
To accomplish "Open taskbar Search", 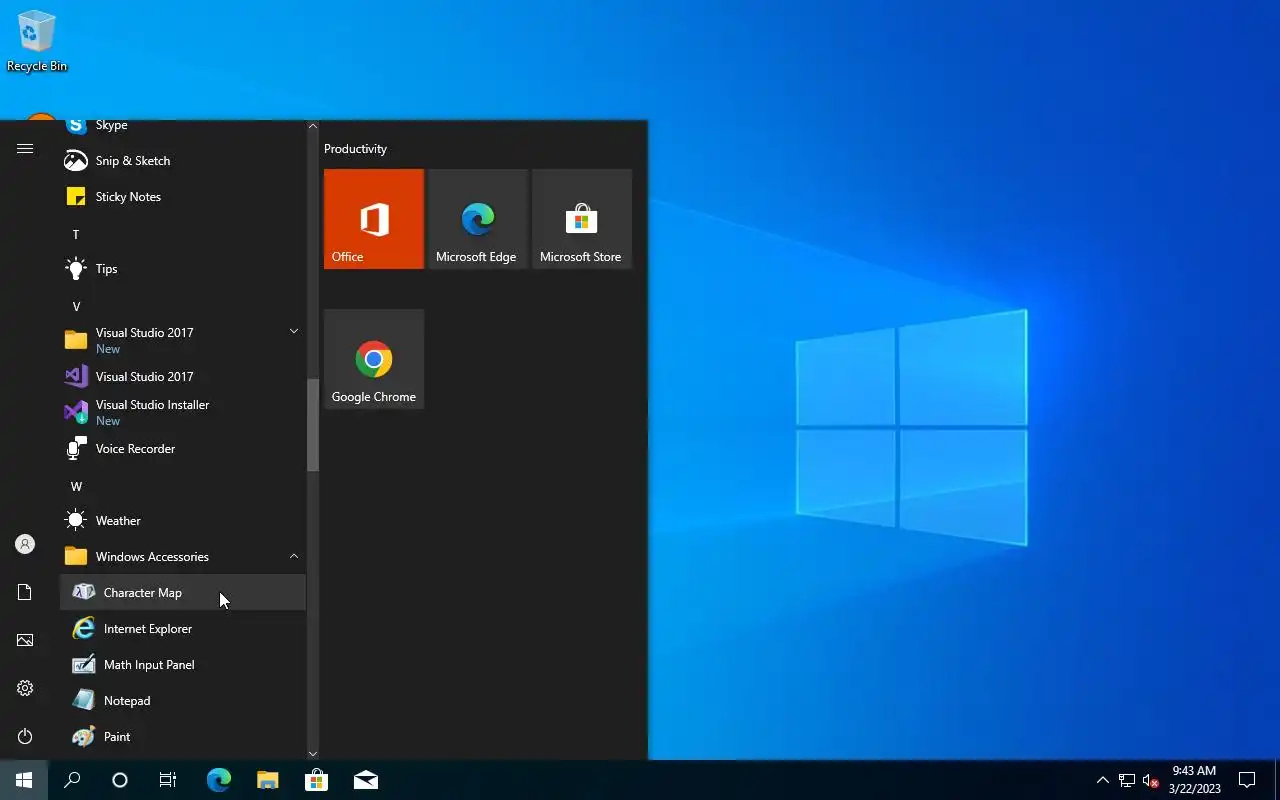I will pos(72,780).
